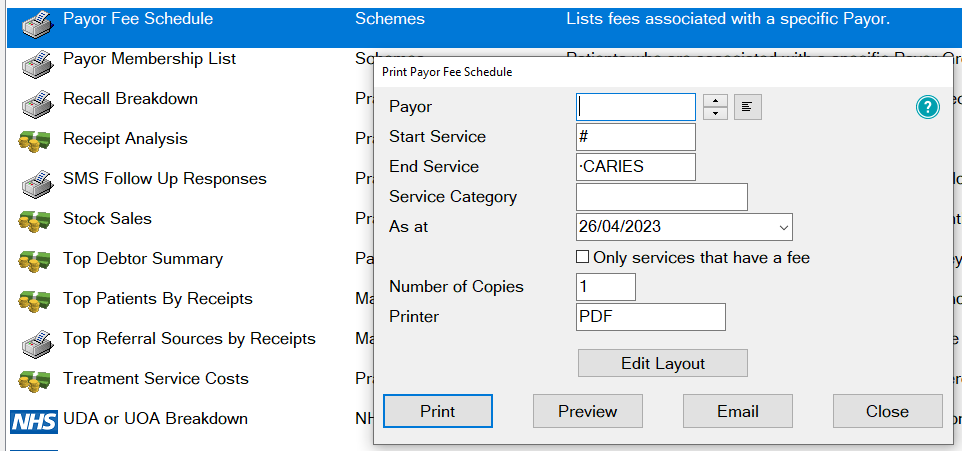Step Payor up with the spinner arrow

pyautogui.click(x=715, y=101)
